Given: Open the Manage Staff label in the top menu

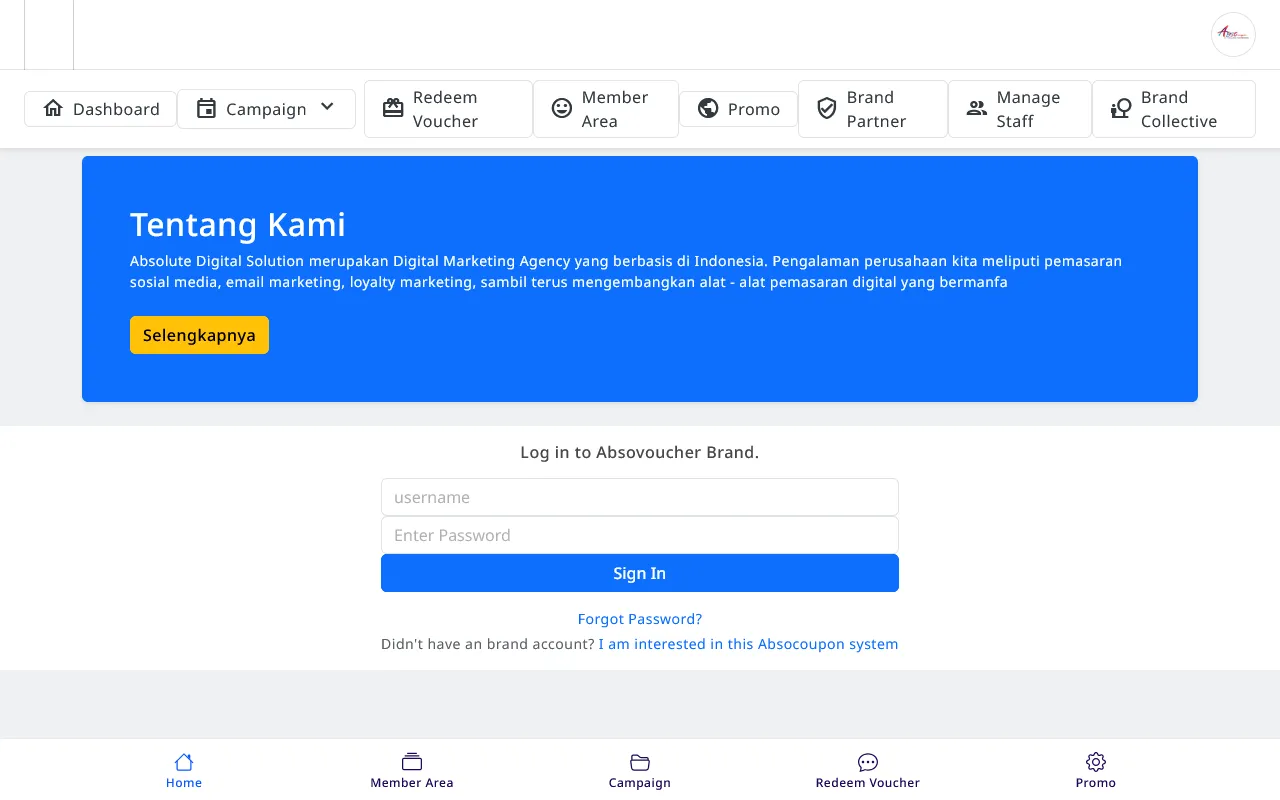Looking at the screenshot, I should point(1028,109).
